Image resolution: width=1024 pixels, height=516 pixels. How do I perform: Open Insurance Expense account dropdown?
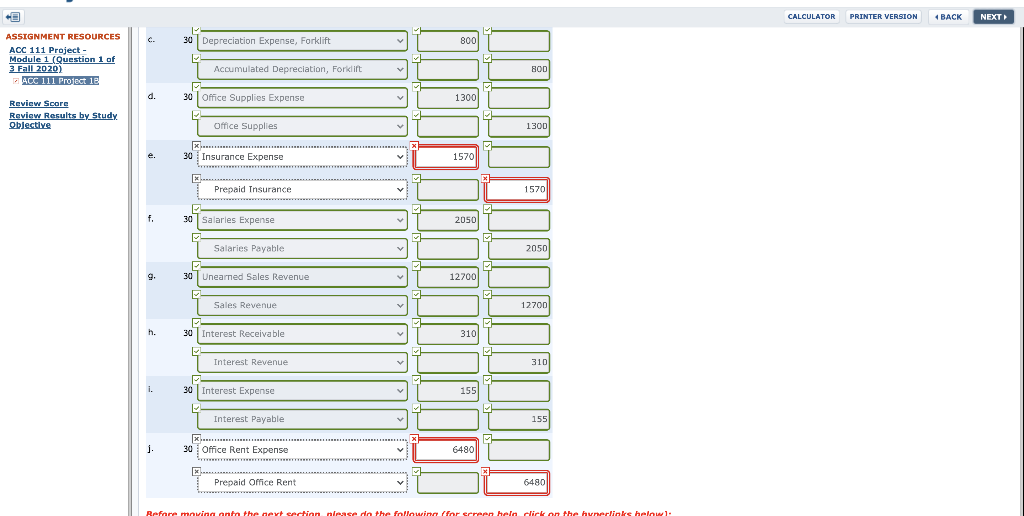click(302, 157)
